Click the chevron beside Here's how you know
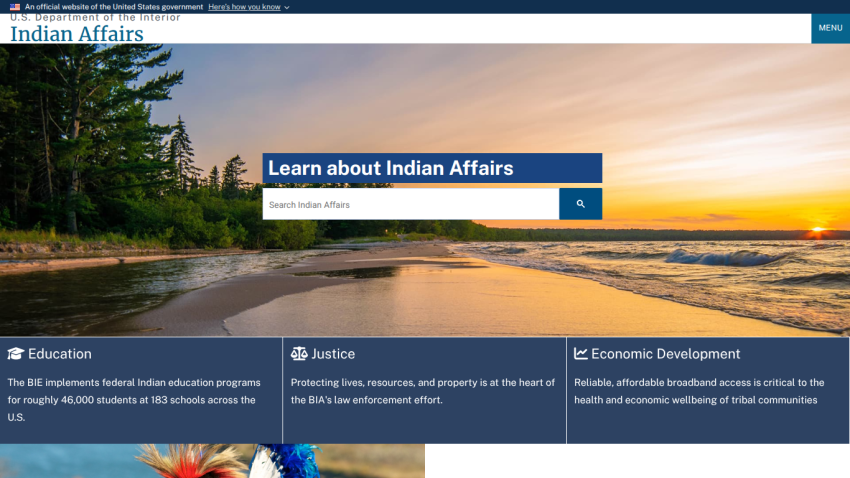This screenshot has height=478, width=850. (x=287, y=8)
